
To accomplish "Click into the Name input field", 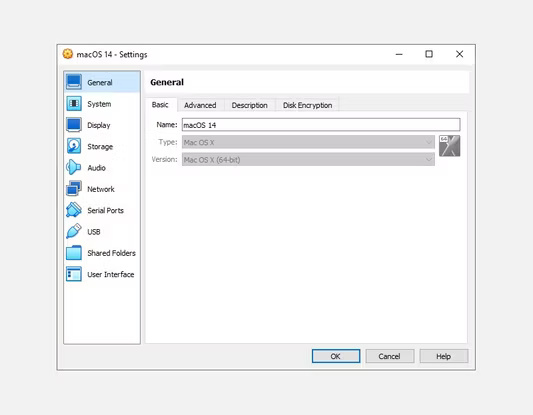I will click(321, 125).
